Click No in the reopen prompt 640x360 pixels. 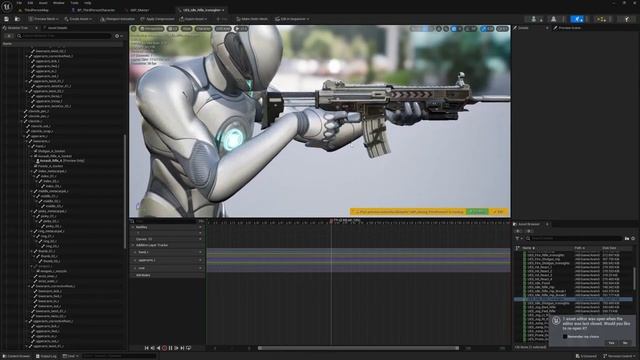click(x=625, y=343)
